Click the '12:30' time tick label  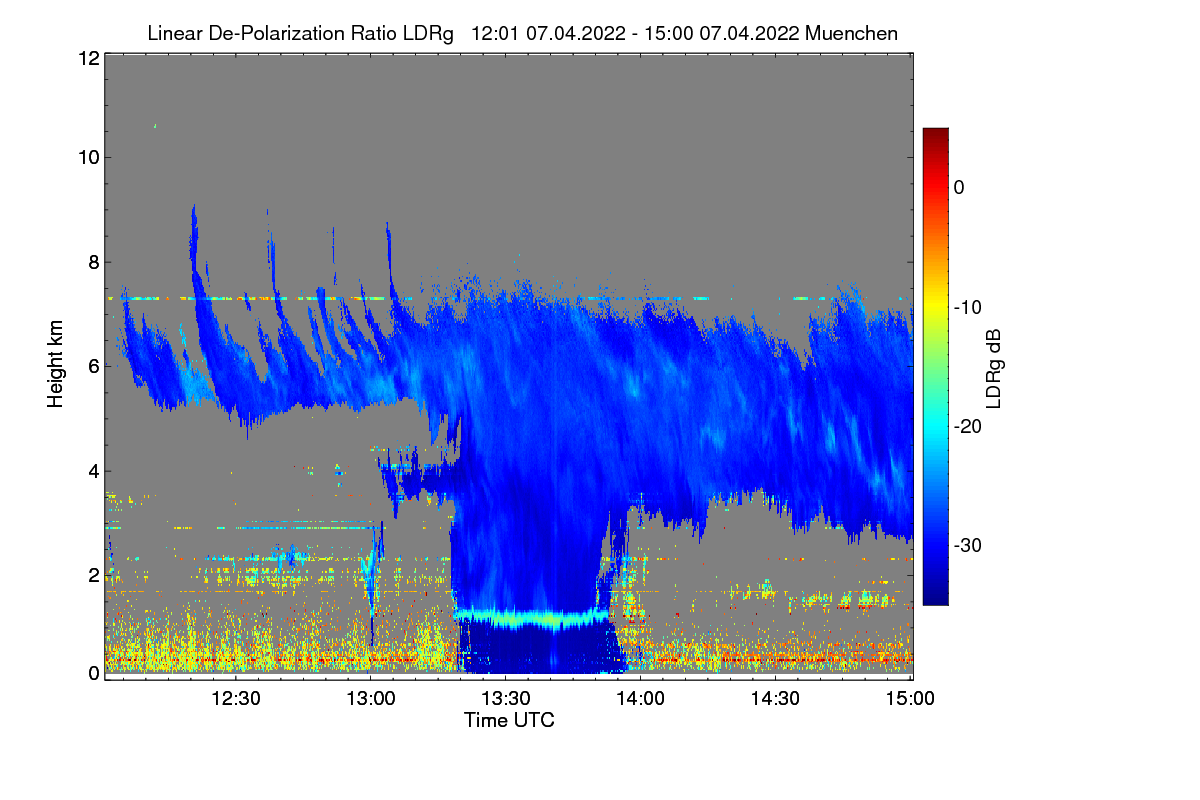point(236,698)
